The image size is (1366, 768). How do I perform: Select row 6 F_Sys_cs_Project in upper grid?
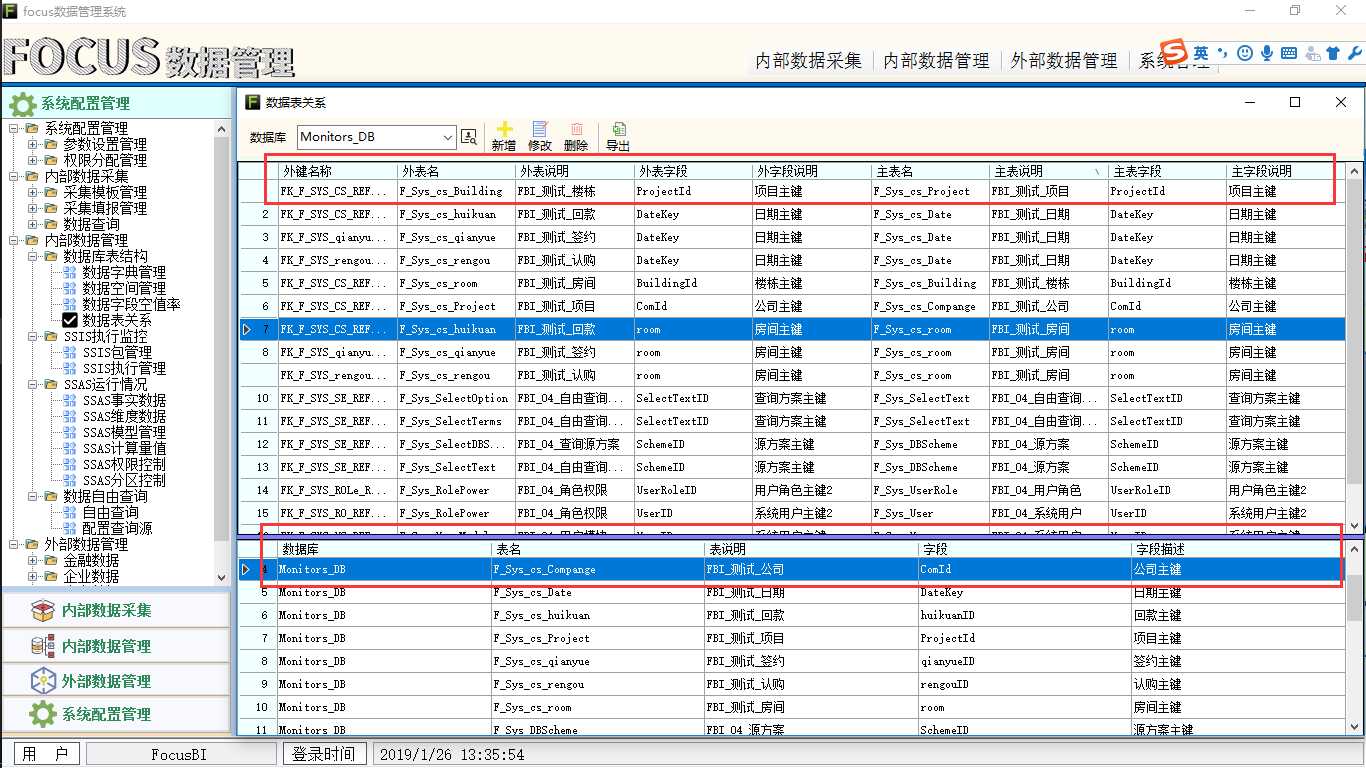click(x=792, y=306)
